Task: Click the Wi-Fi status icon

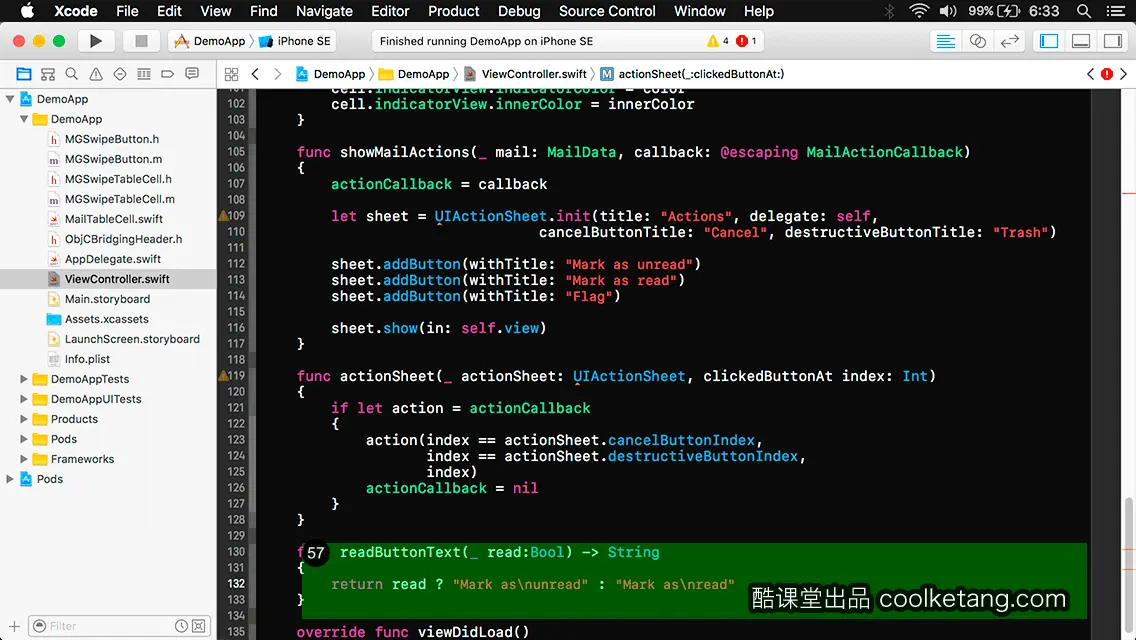Action: click(x=919, y=11)
